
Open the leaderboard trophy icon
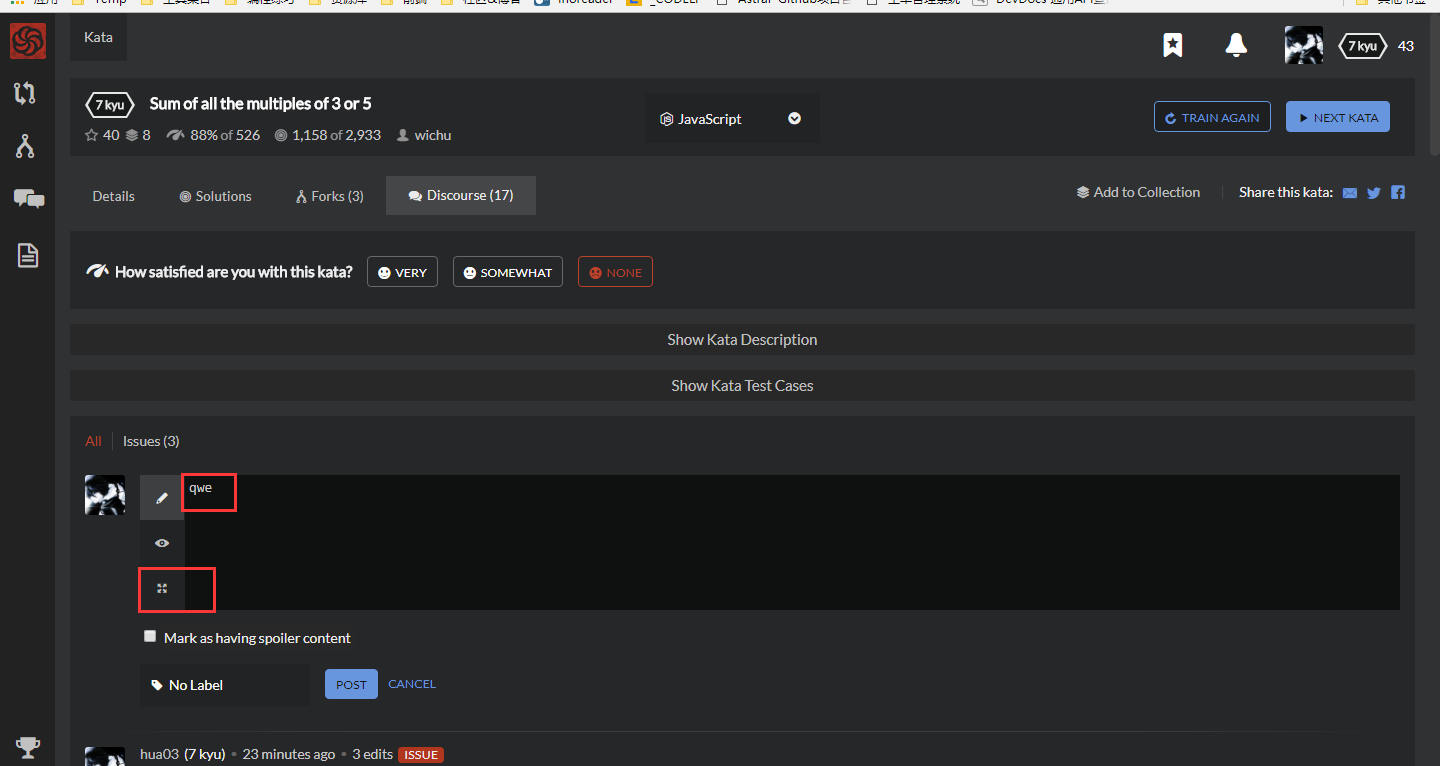pyautogui.click(x=27, y=747)
